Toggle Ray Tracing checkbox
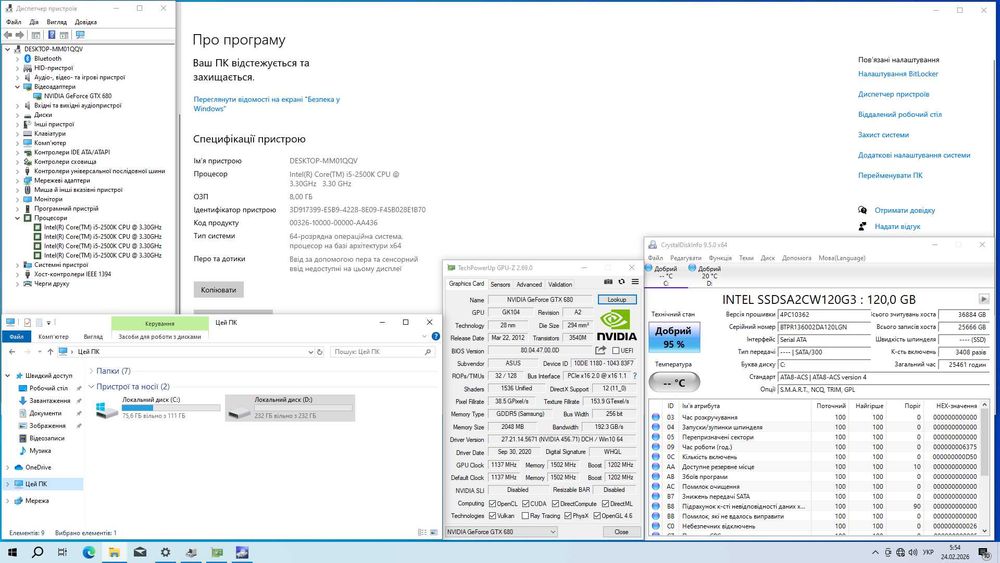Screen dimensions: 1000x563 [525, 515]
